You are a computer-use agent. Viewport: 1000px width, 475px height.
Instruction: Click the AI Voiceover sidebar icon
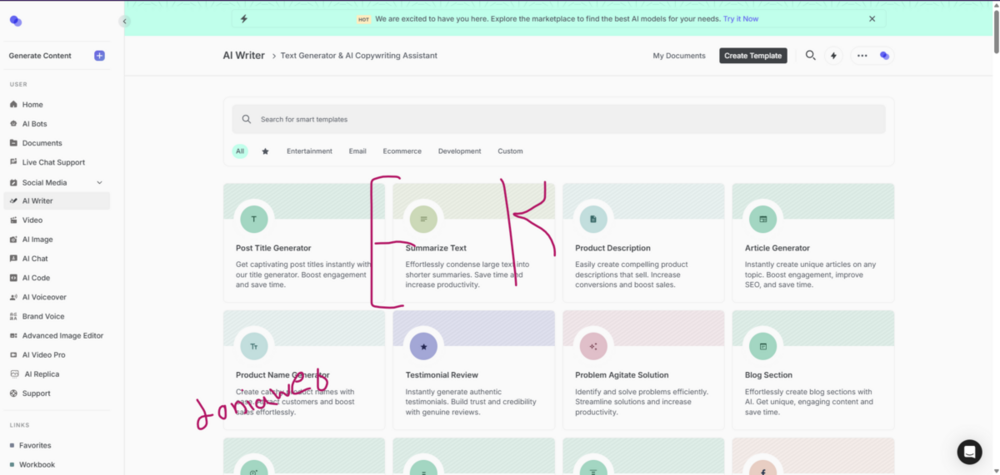tap(14, 297)
